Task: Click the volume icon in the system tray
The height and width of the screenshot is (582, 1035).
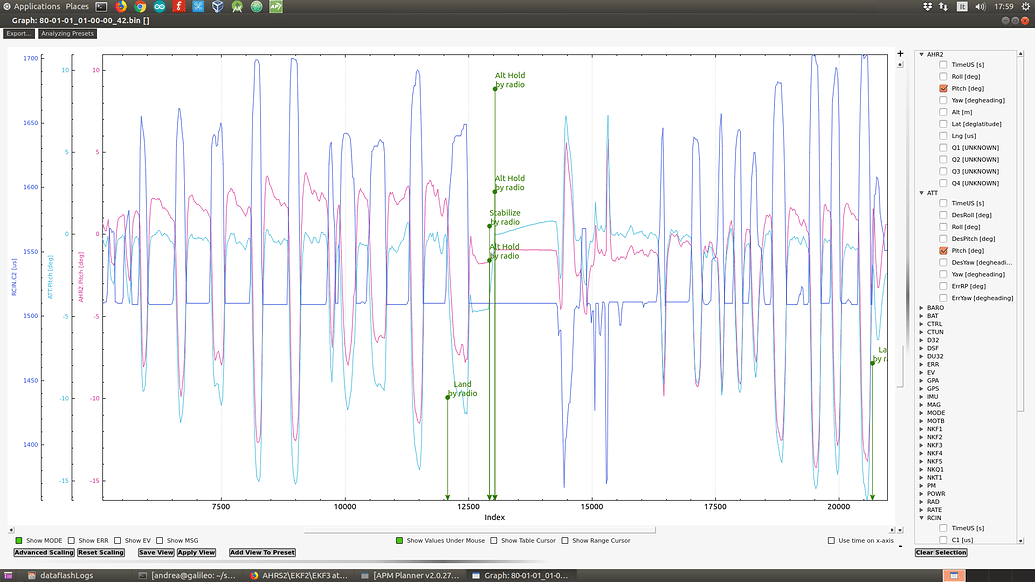Action: [x=980, y=7]
